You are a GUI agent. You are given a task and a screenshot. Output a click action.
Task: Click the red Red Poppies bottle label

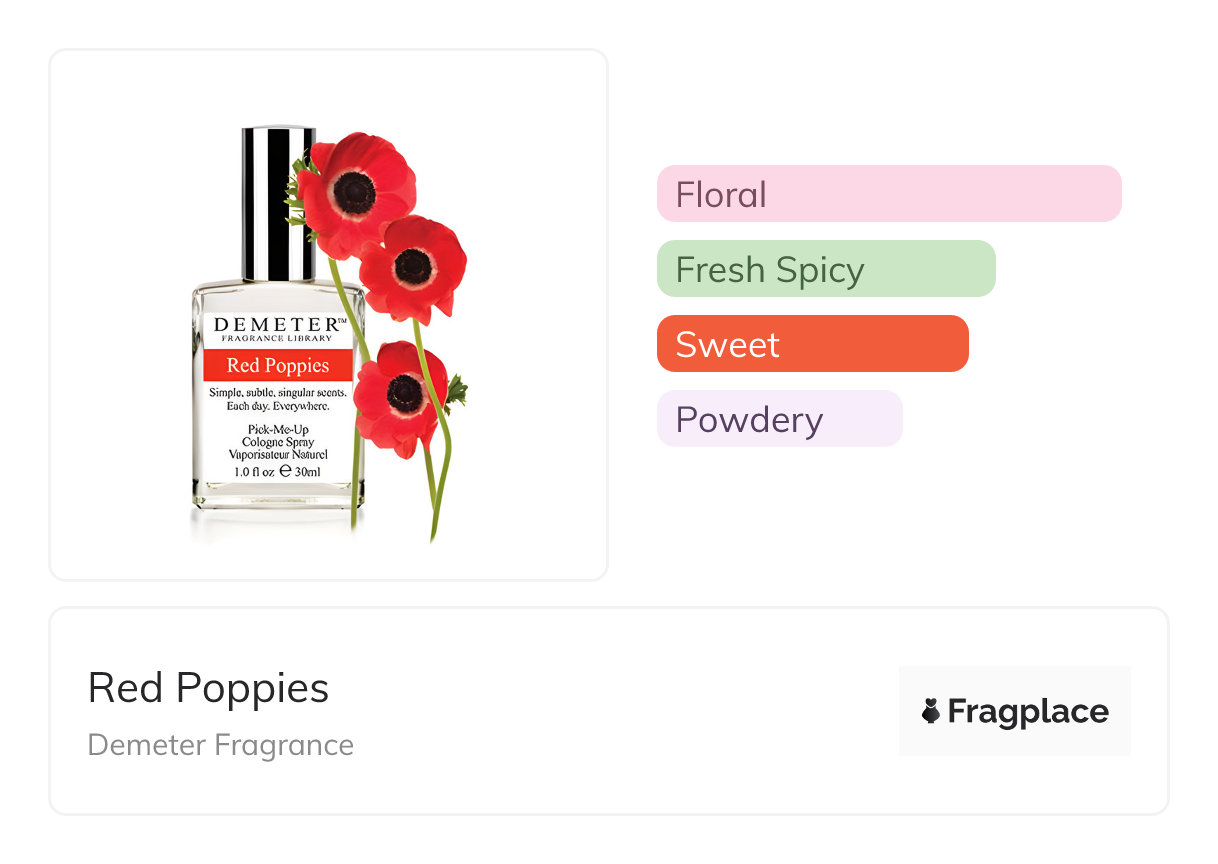[277, 365]
